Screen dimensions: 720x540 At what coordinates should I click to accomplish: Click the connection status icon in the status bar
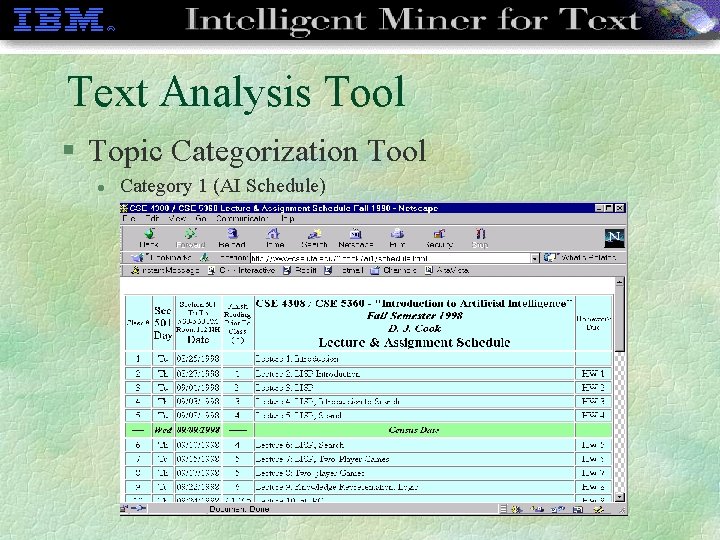tap(139, 509)
